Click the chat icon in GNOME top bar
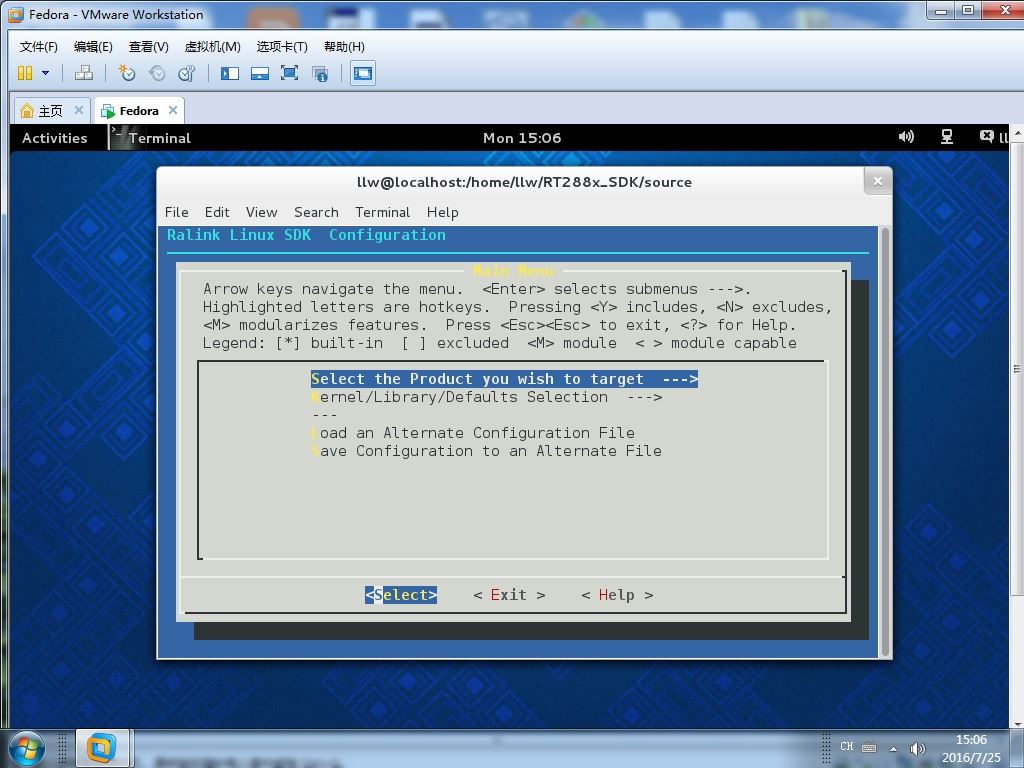 click(986, 136)
